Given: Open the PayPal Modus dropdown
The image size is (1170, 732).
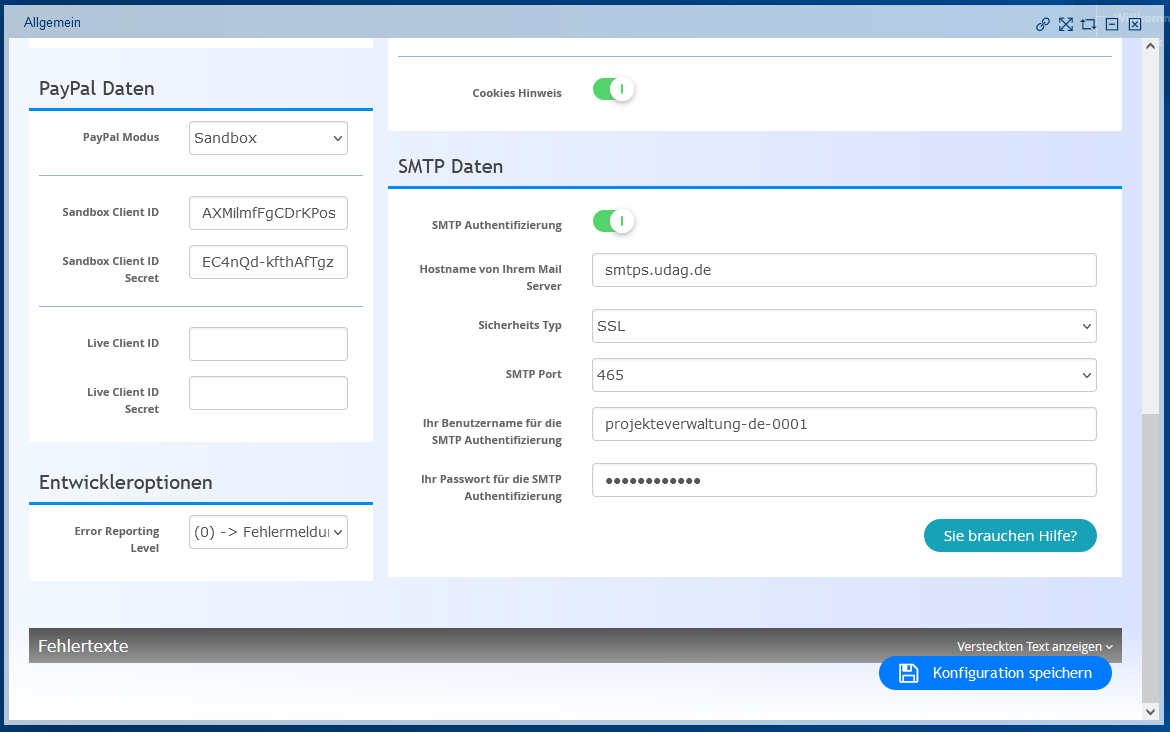Looking at the screenshot, I should coord(268,138).
